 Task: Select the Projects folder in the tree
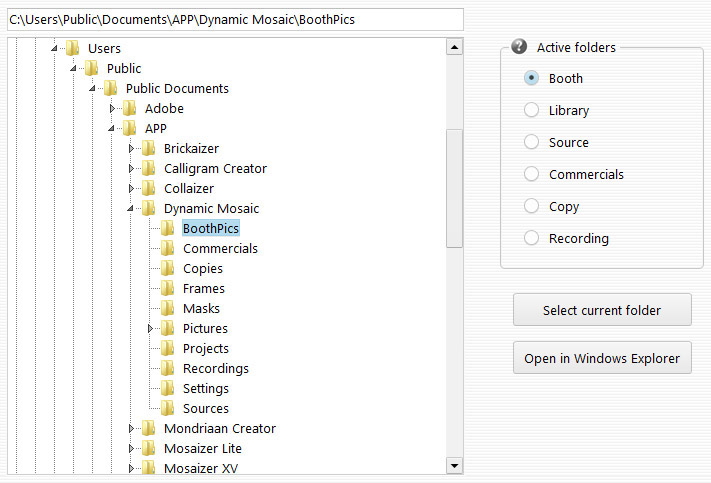[205, 348]
